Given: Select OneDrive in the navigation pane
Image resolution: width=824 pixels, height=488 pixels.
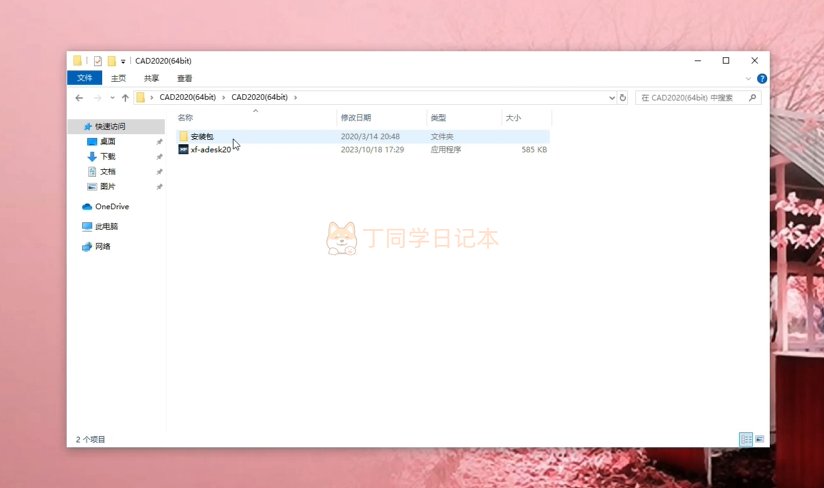Looking at the screenshot, I should (x=112, y=206).
